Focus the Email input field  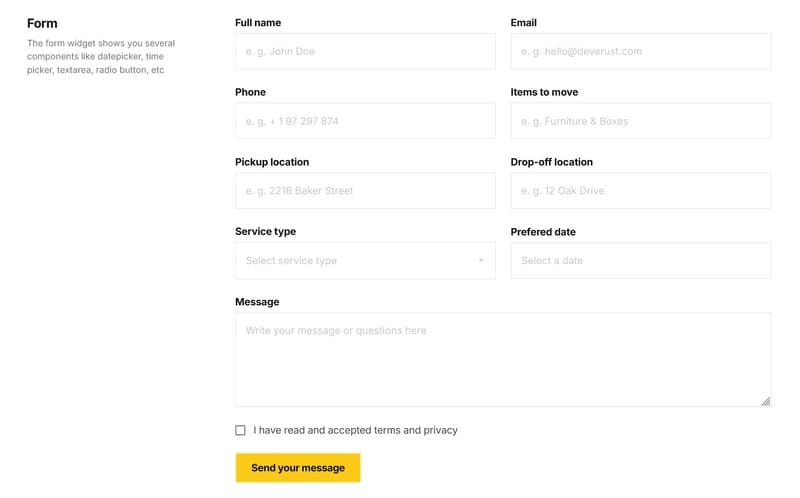[640, 51]
